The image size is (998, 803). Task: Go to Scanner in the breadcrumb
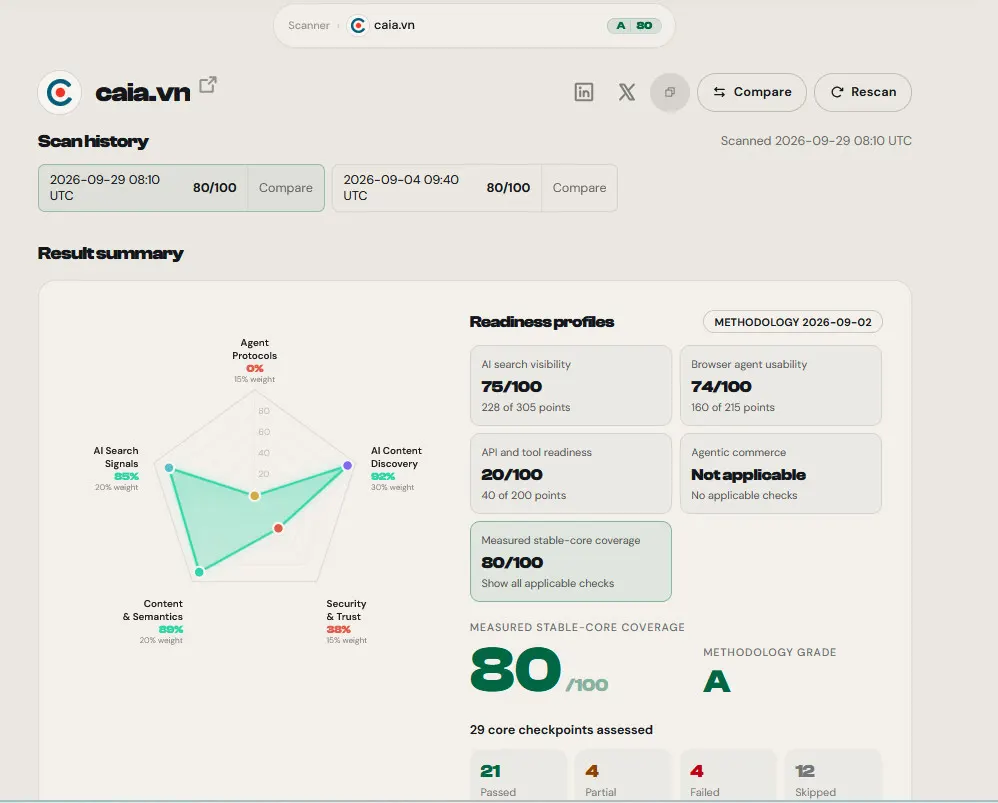click(309, 25)
